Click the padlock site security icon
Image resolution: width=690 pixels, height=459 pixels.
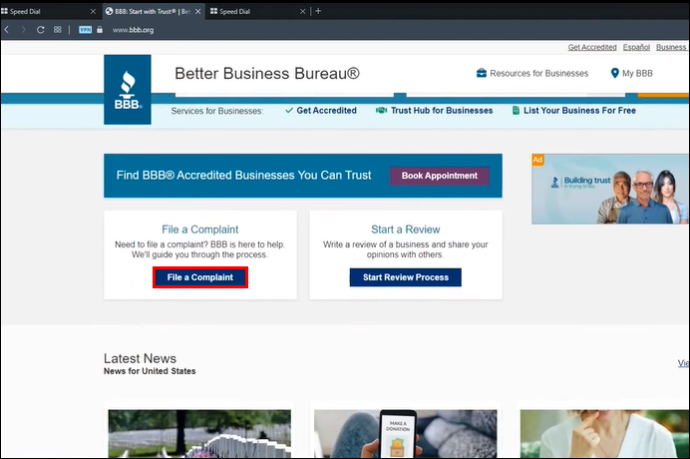pyautogui.click(x=99, y=29)
